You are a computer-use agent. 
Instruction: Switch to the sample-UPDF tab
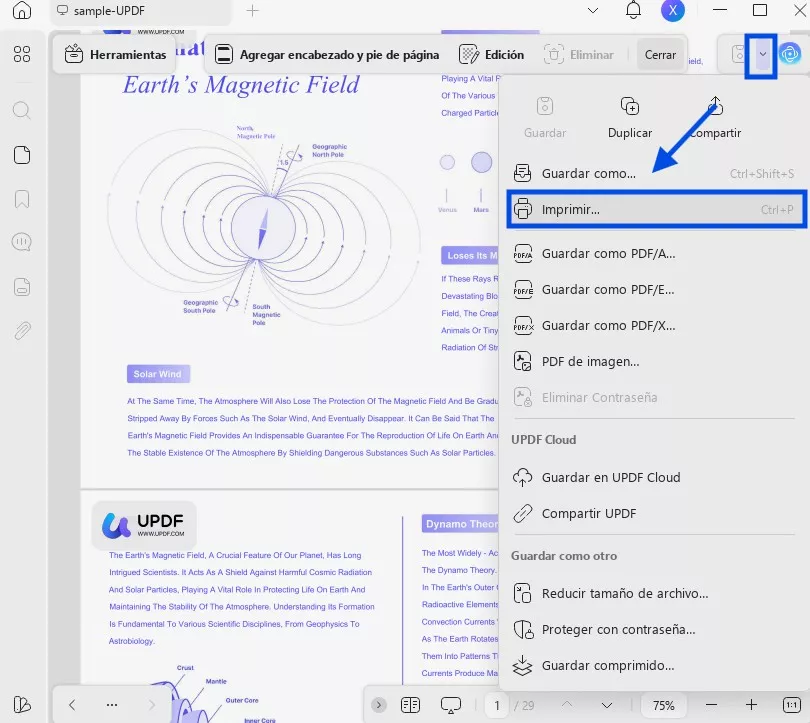coord(141,11)
